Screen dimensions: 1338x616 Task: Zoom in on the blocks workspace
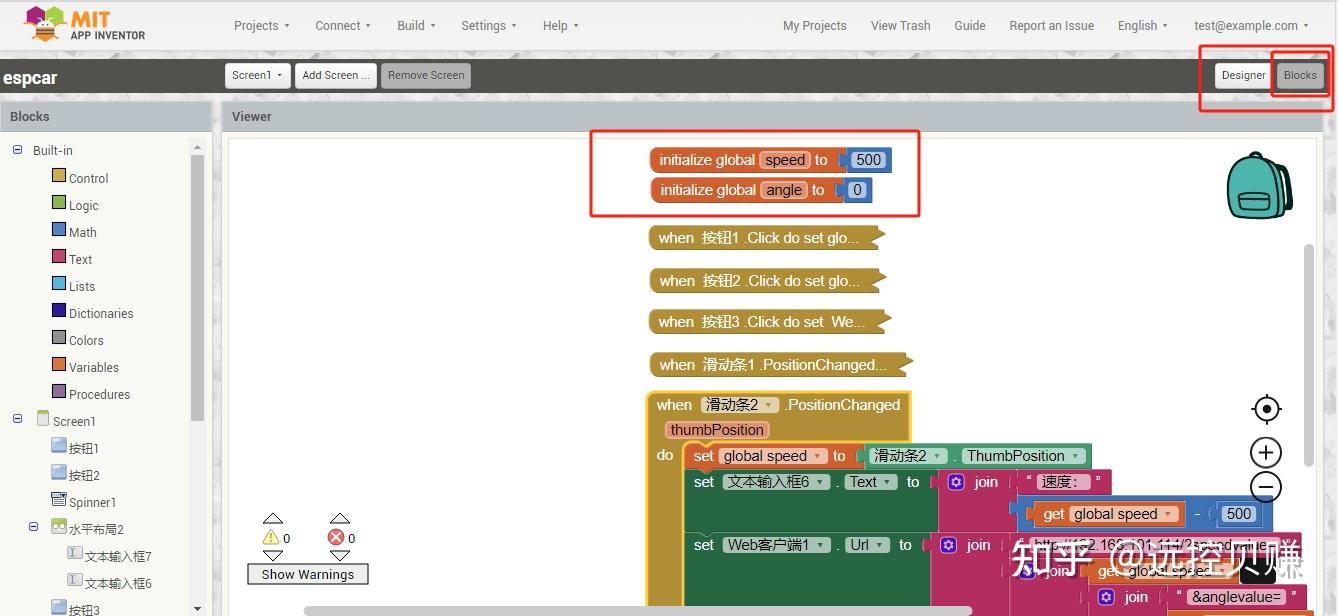(1264, 451)
